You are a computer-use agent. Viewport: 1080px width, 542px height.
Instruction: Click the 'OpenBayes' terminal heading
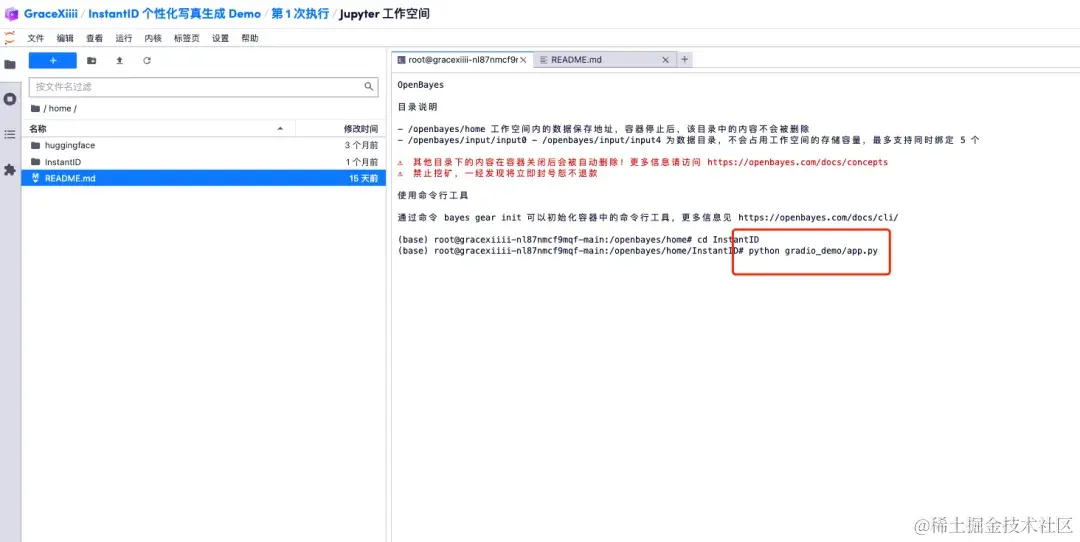(x=421, y=85)
